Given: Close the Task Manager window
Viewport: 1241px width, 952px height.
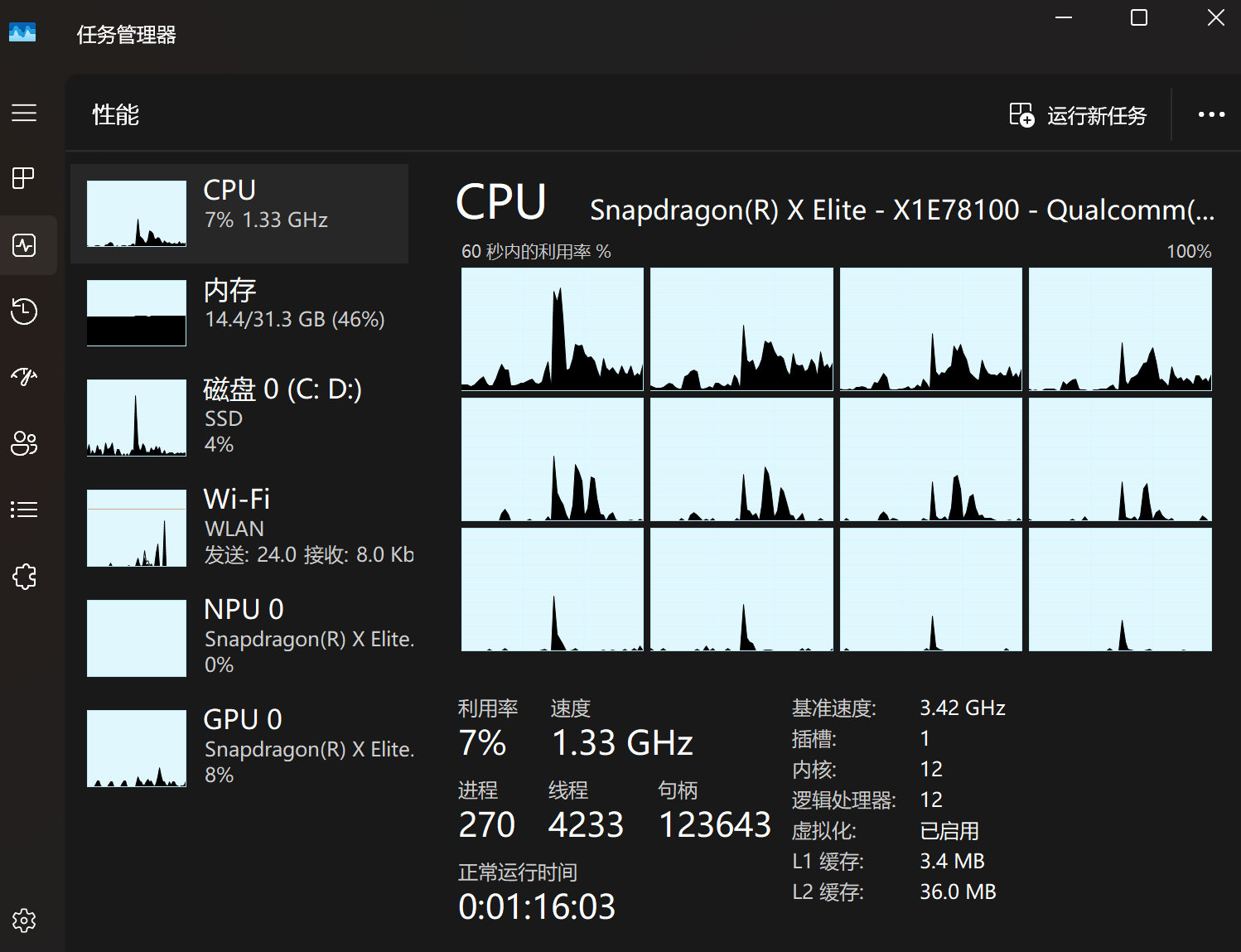Looking at the screenshot, I should (x=1215, y=17).
